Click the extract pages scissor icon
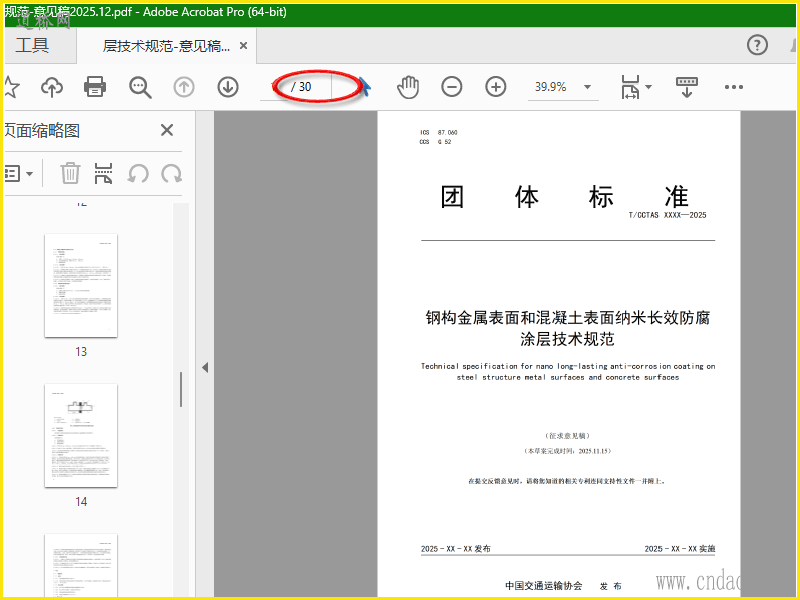The image size is (800, 600). coord(104,173)
